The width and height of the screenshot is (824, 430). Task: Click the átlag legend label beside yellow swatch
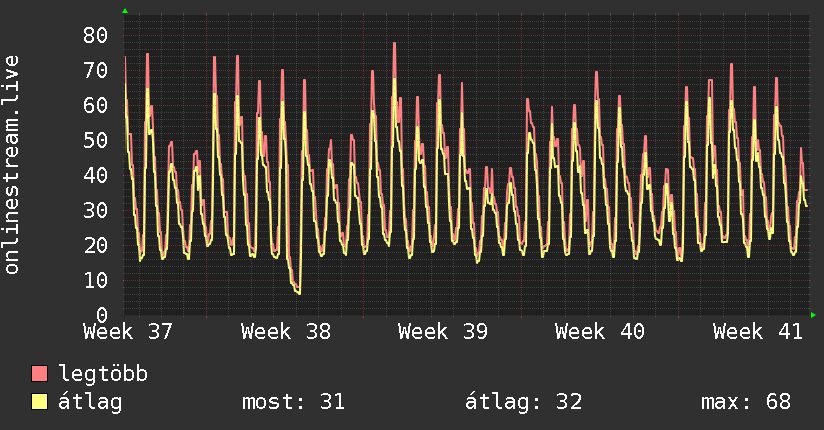[90, 402]
